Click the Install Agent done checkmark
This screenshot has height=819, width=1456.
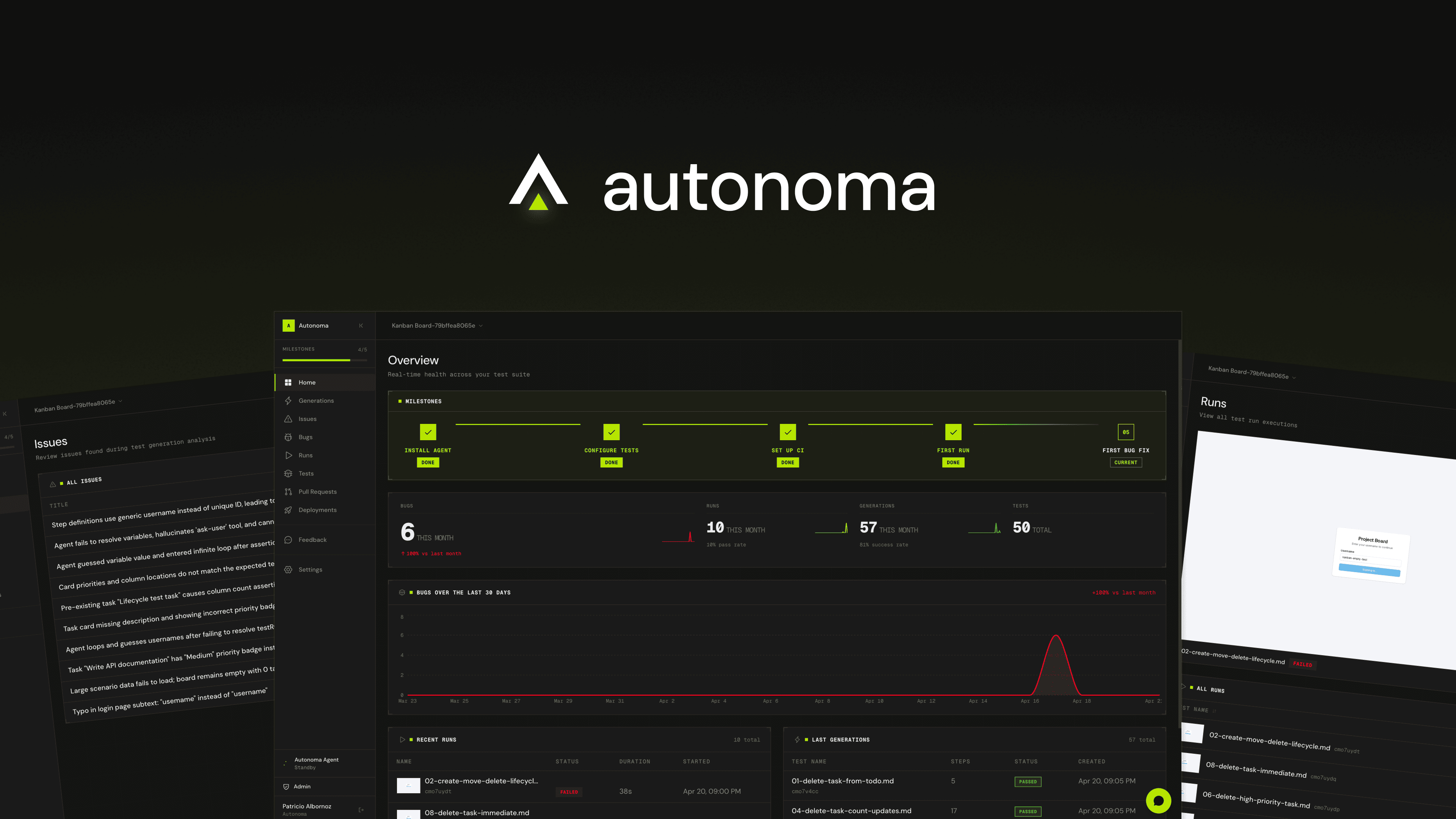(x=428, y=432)
